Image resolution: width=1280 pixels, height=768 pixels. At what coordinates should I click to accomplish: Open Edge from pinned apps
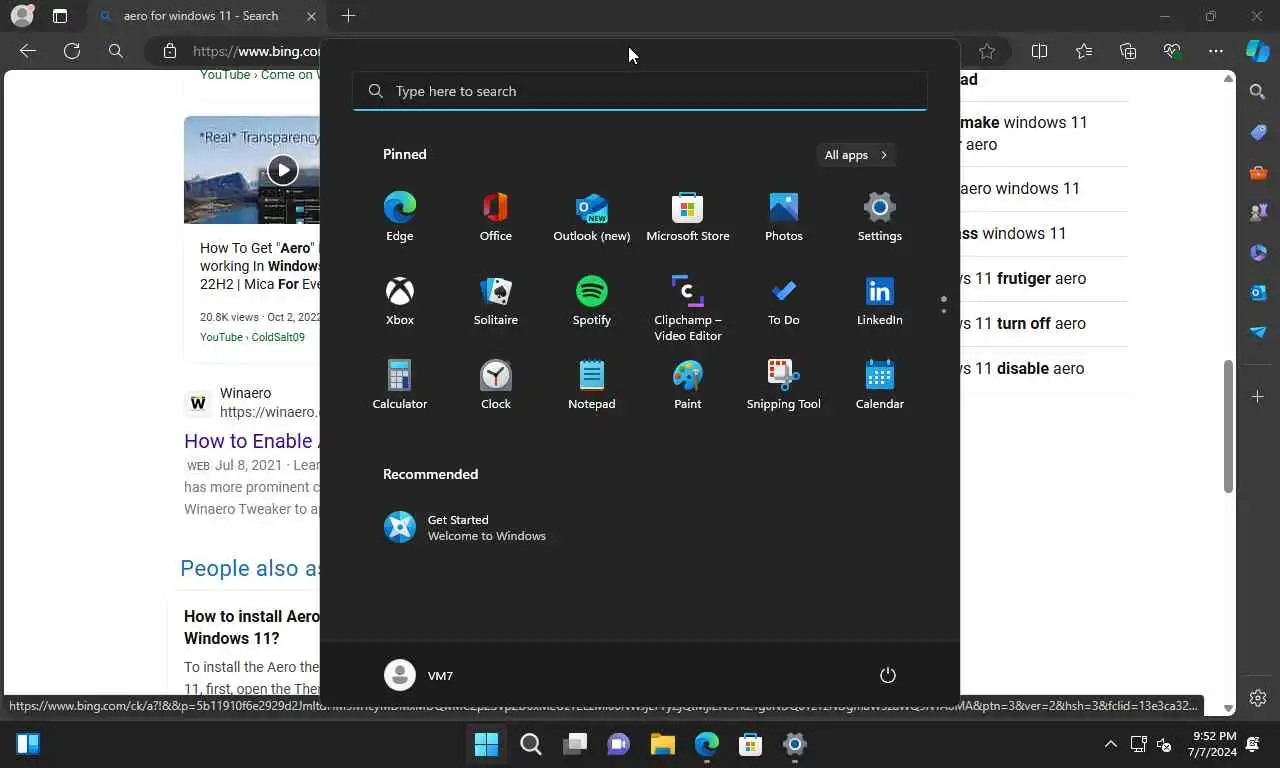pos(400,217)
